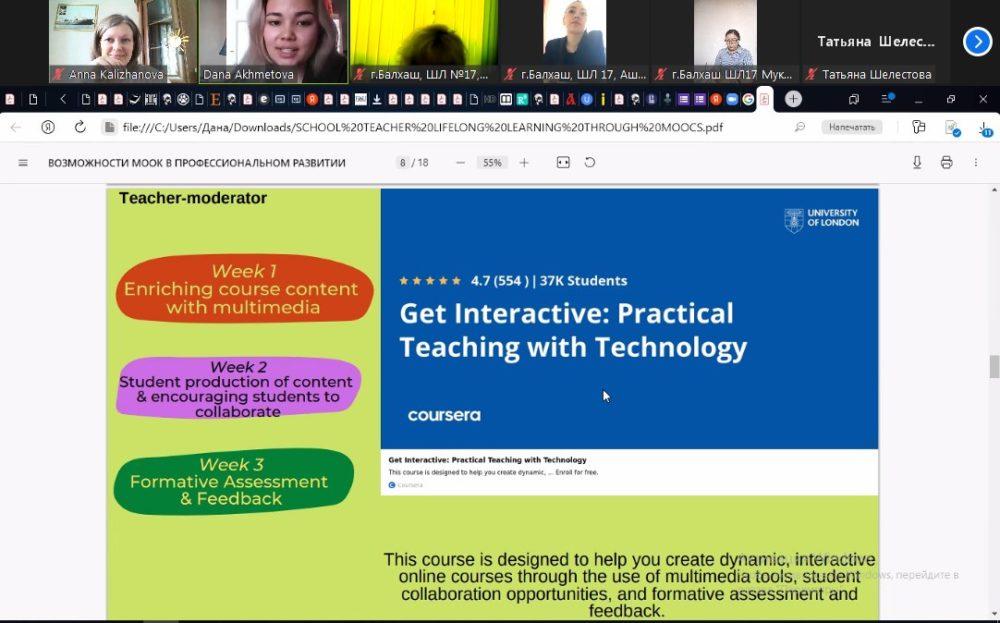This screenshot has width=1000, height=623.
Task: Open the PDF sidebar menu (hamburger icon)
Action: coord(23,163)
